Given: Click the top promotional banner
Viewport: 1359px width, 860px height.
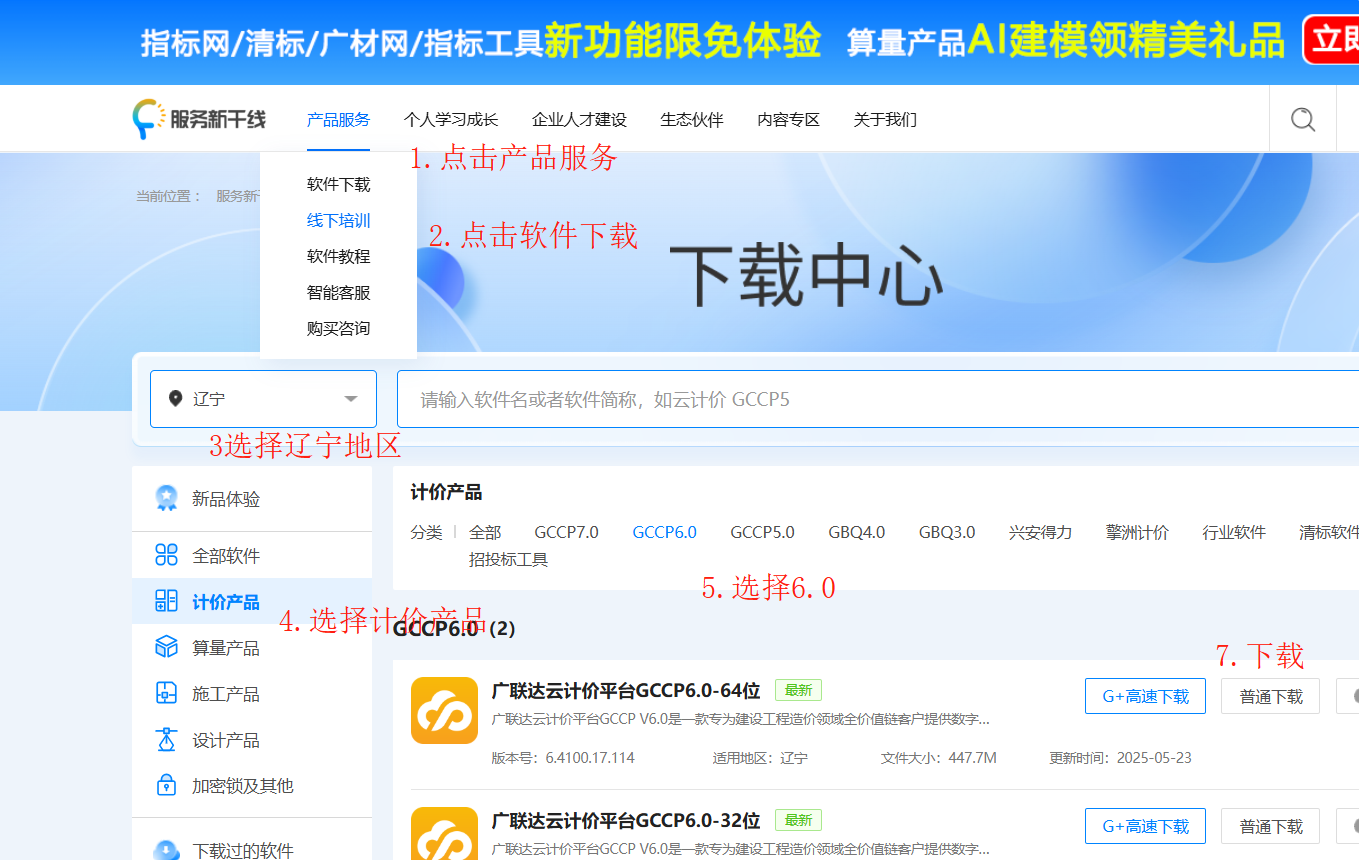Looking at the screenshot, I should tap(679, 42).
